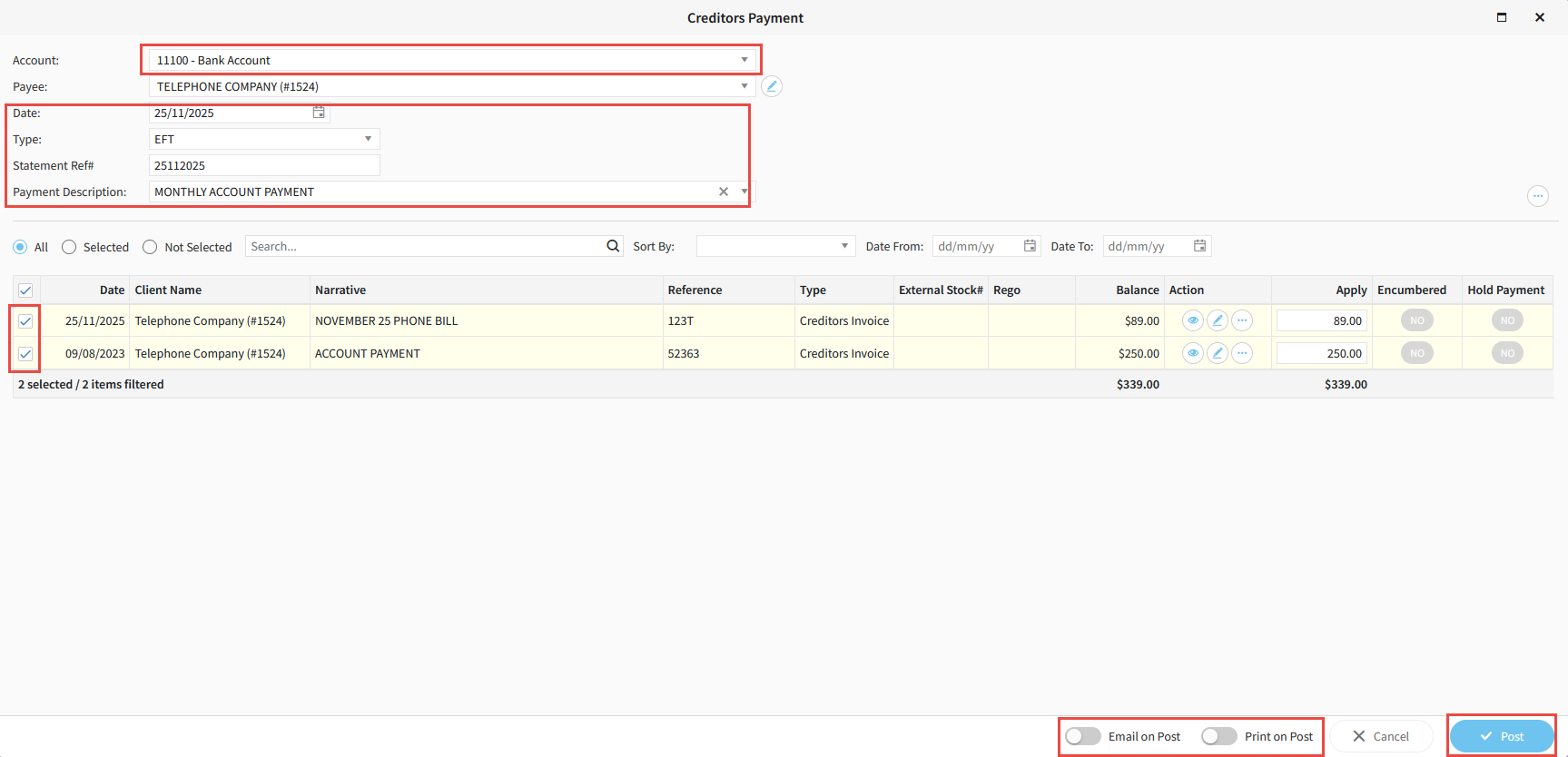
Task: Toggle the Email on Post switch
Action: tap(1083, 736)
